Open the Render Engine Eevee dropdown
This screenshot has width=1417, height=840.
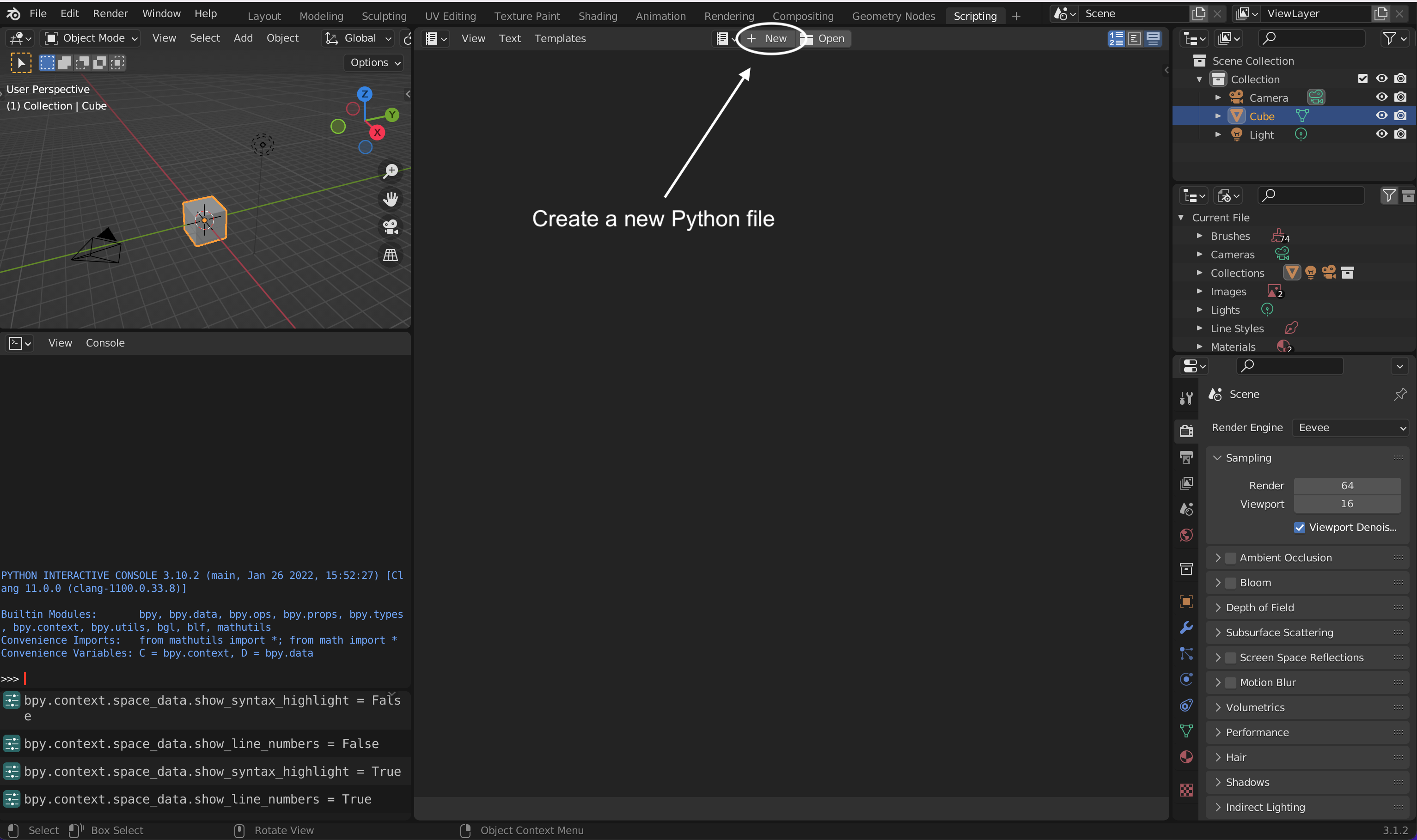(x=1350, y=428)
